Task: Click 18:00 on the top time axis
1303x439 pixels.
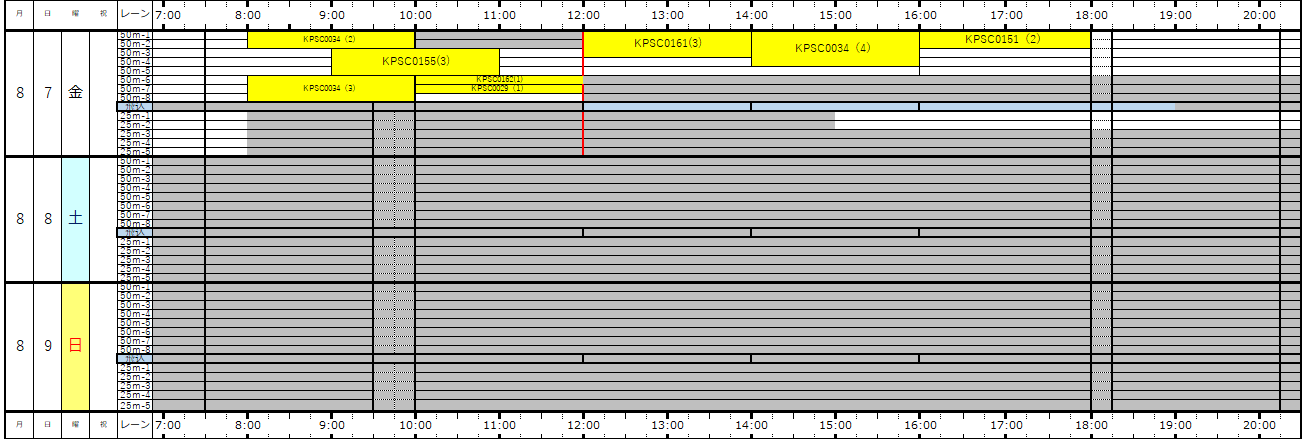Action: pos(1090,15)
